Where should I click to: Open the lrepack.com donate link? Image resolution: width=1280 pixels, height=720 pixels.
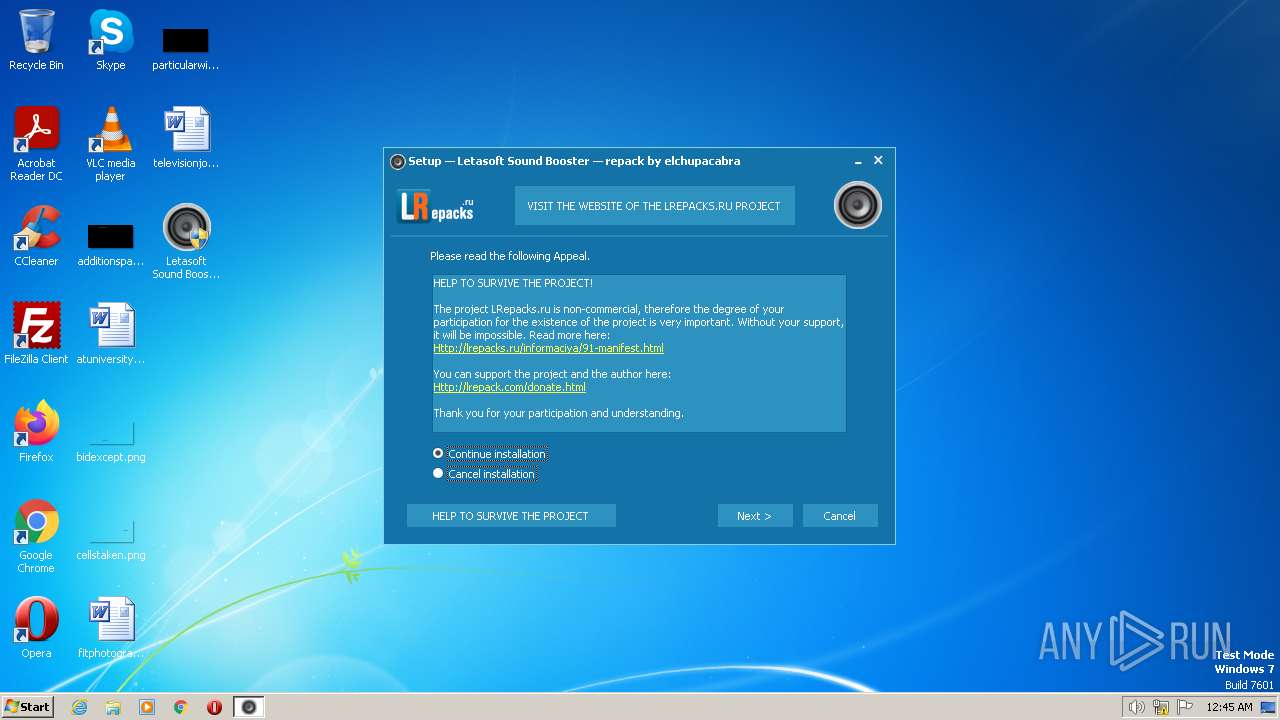509,387
